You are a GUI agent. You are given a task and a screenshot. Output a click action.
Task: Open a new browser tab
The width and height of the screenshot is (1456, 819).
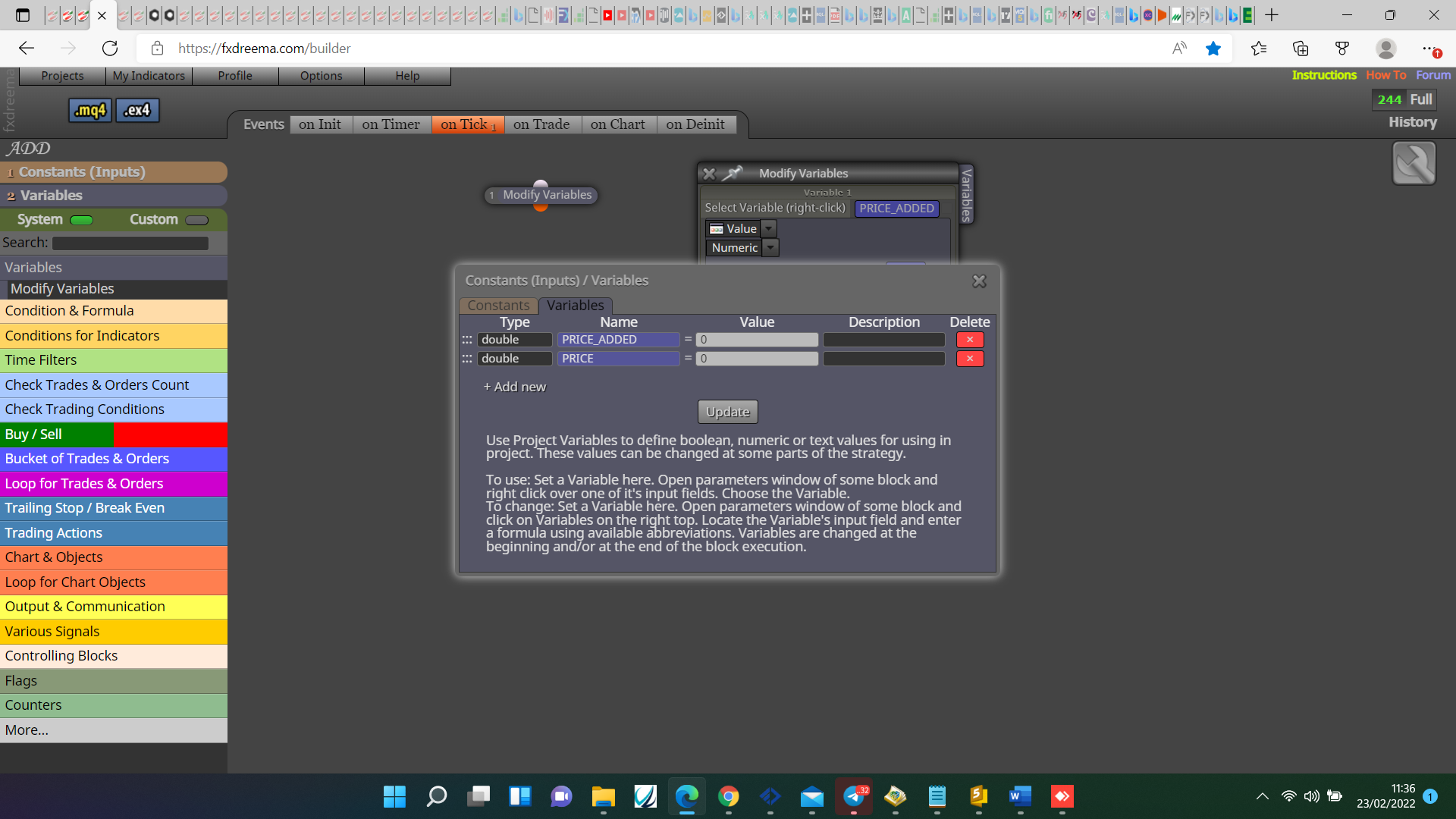[x=1272, y=15]
